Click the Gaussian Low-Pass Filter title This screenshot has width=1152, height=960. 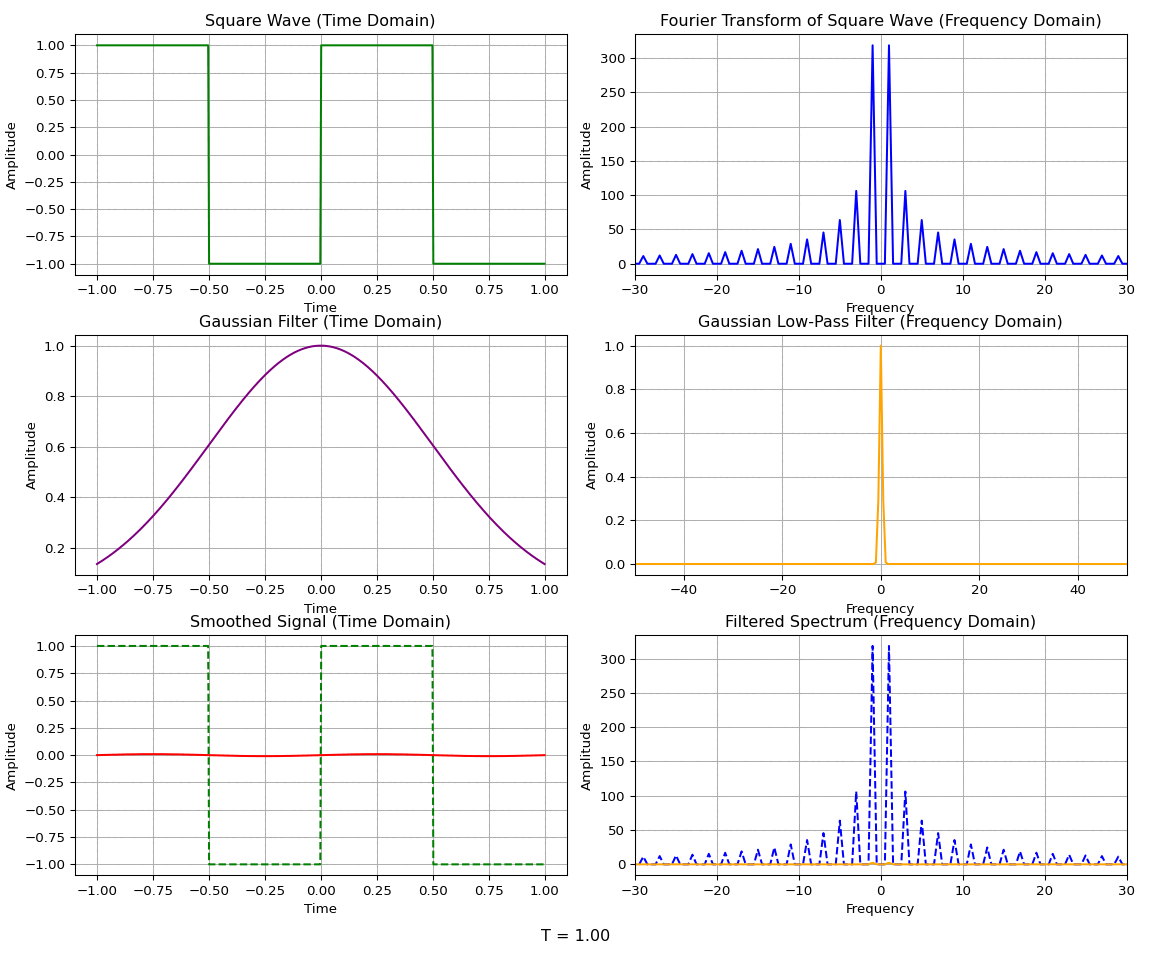880,322
